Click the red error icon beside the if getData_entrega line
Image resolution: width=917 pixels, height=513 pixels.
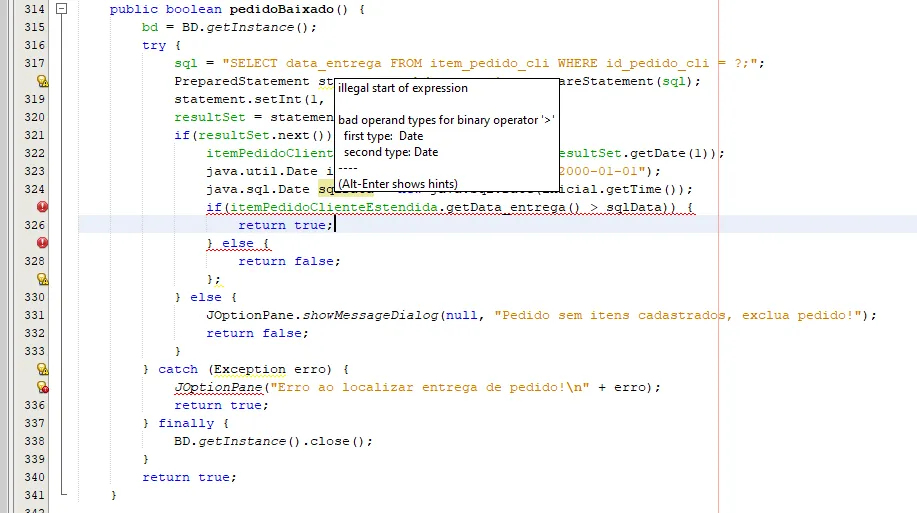[x=42, y=206]
